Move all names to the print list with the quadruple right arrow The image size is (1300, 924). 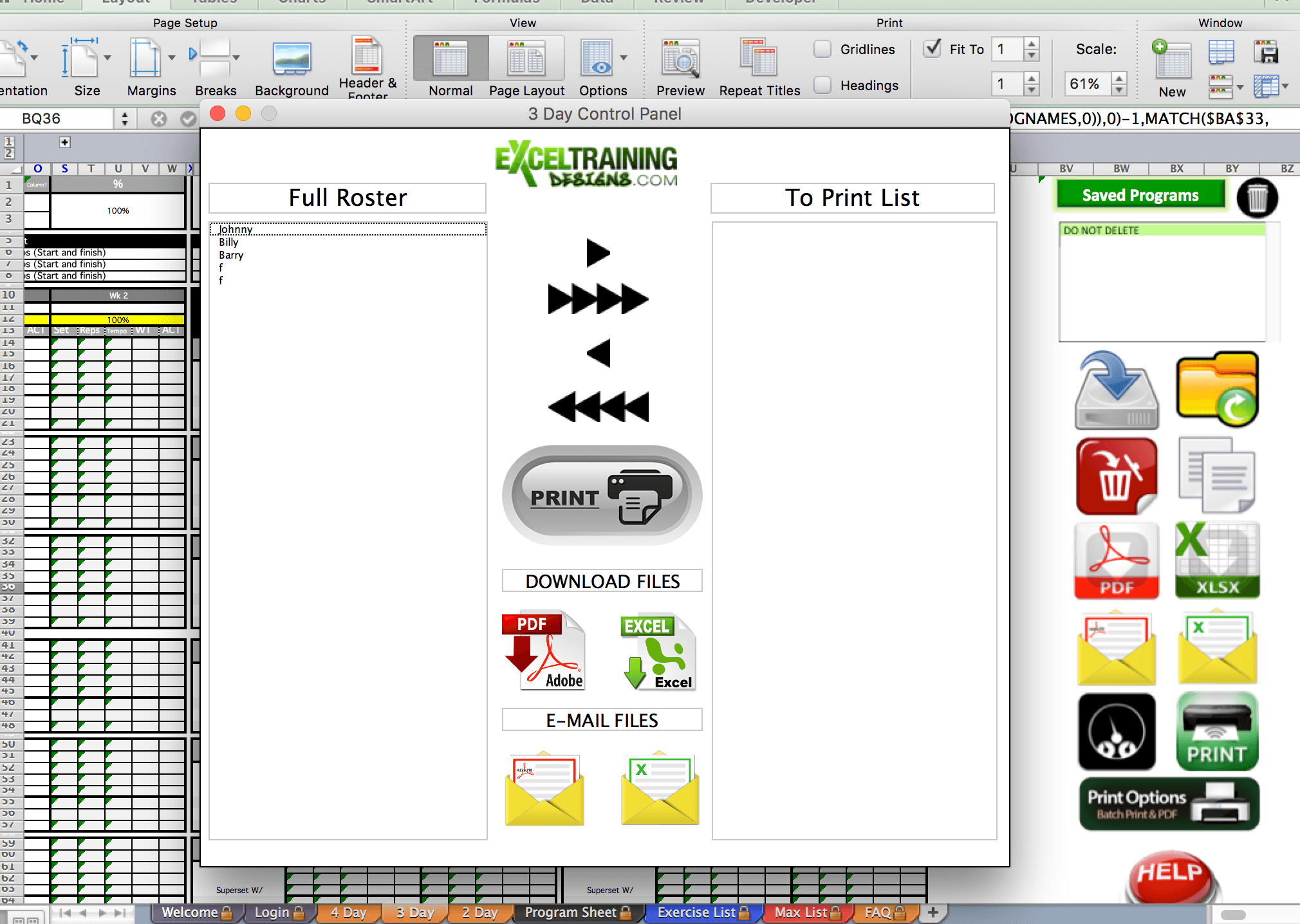point(598,299)
